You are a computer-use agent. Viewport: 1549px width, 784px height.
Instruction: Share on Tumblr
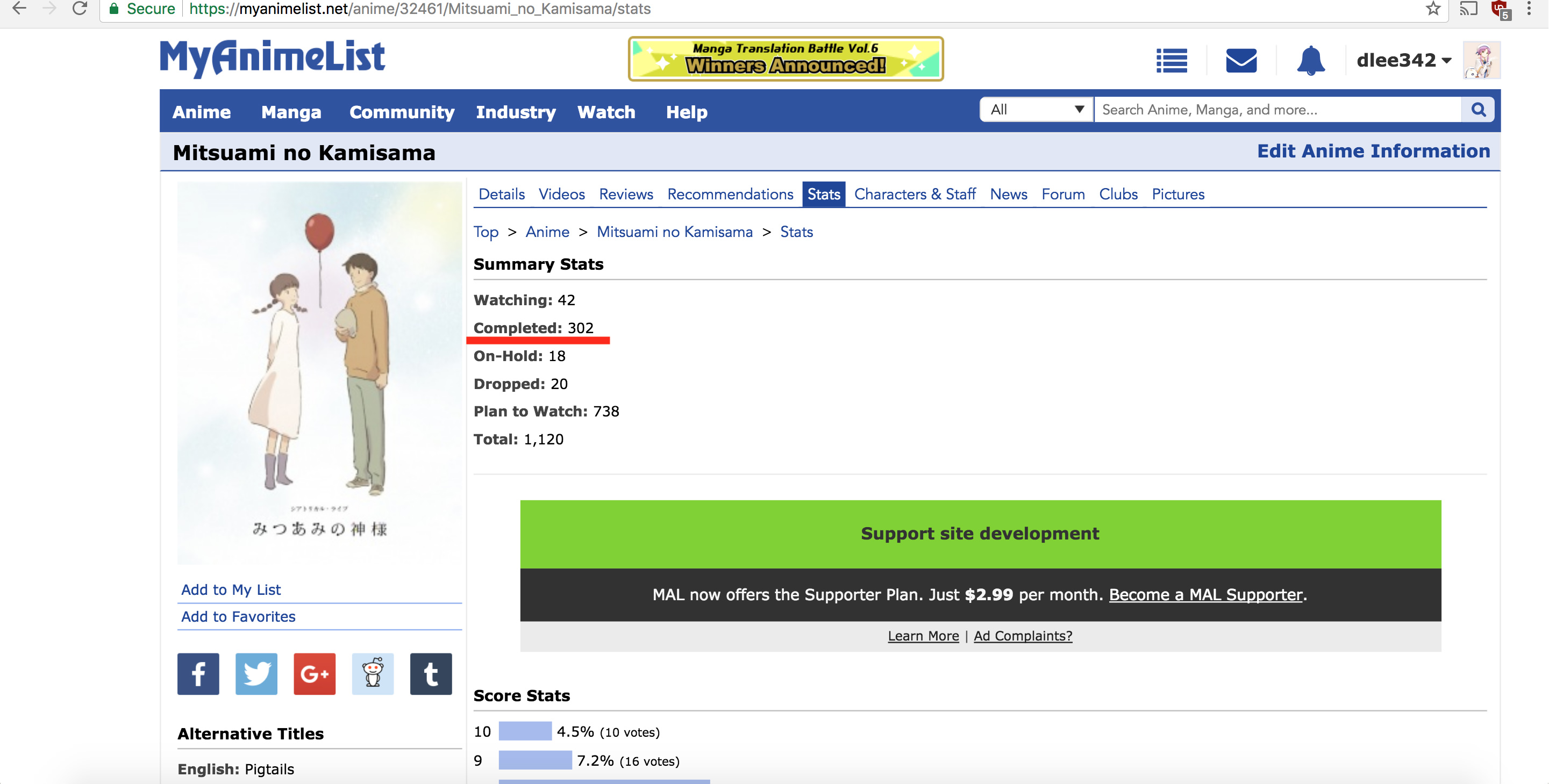click(x=431, y=673)
